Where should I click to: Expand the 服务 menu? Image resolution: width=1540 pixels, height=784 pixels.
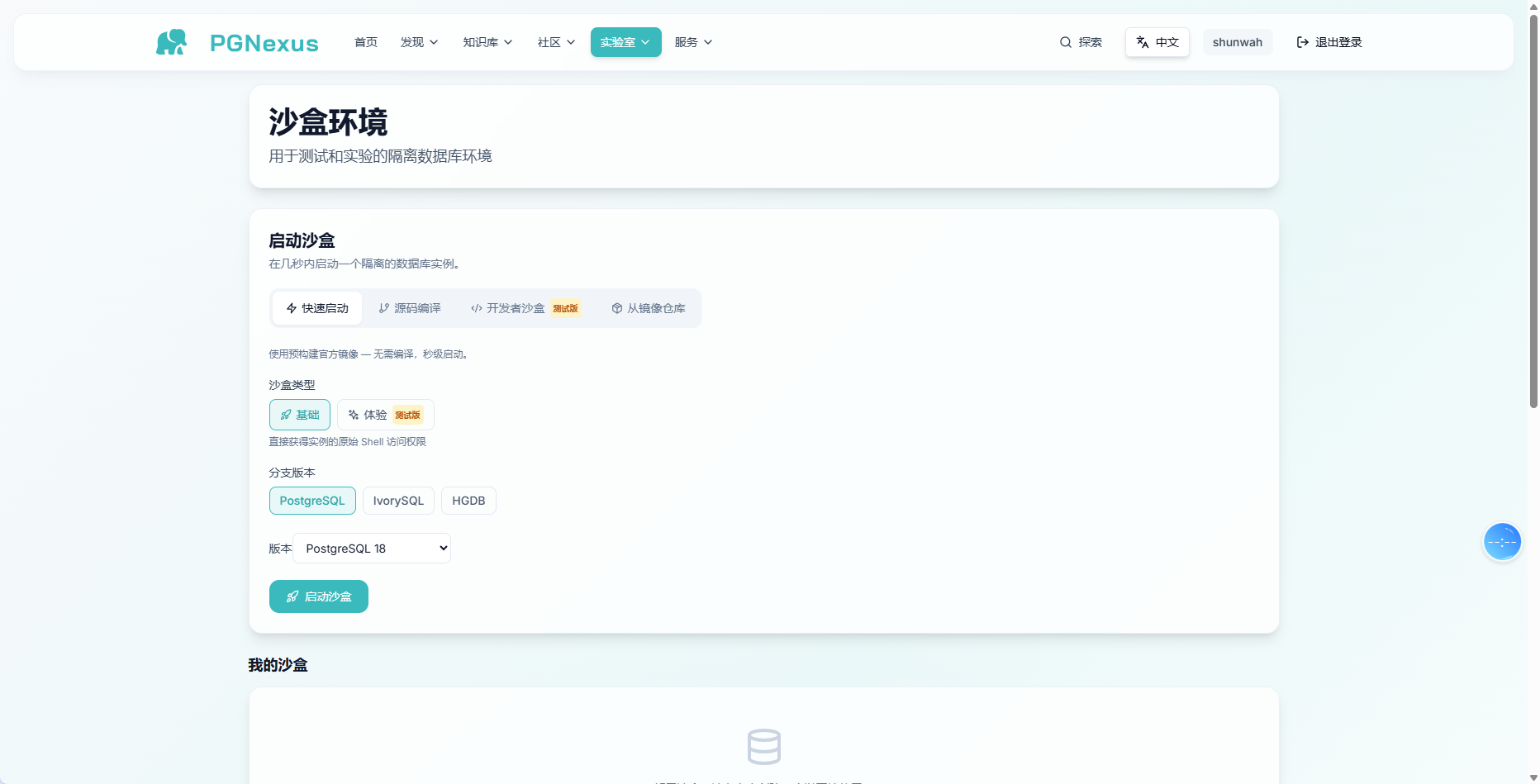point(693,42)
